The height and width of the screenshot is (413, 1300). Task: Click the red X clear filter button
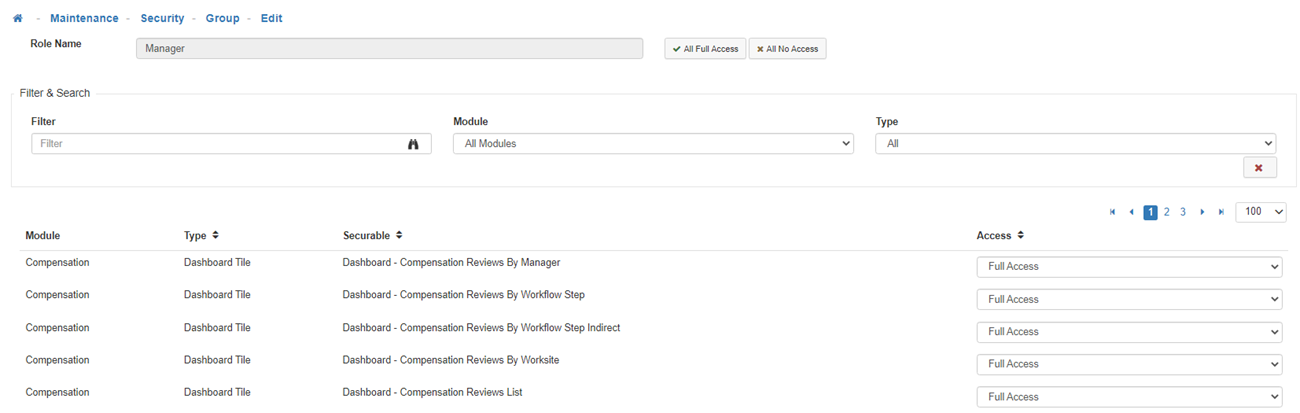pos(1259,168)
